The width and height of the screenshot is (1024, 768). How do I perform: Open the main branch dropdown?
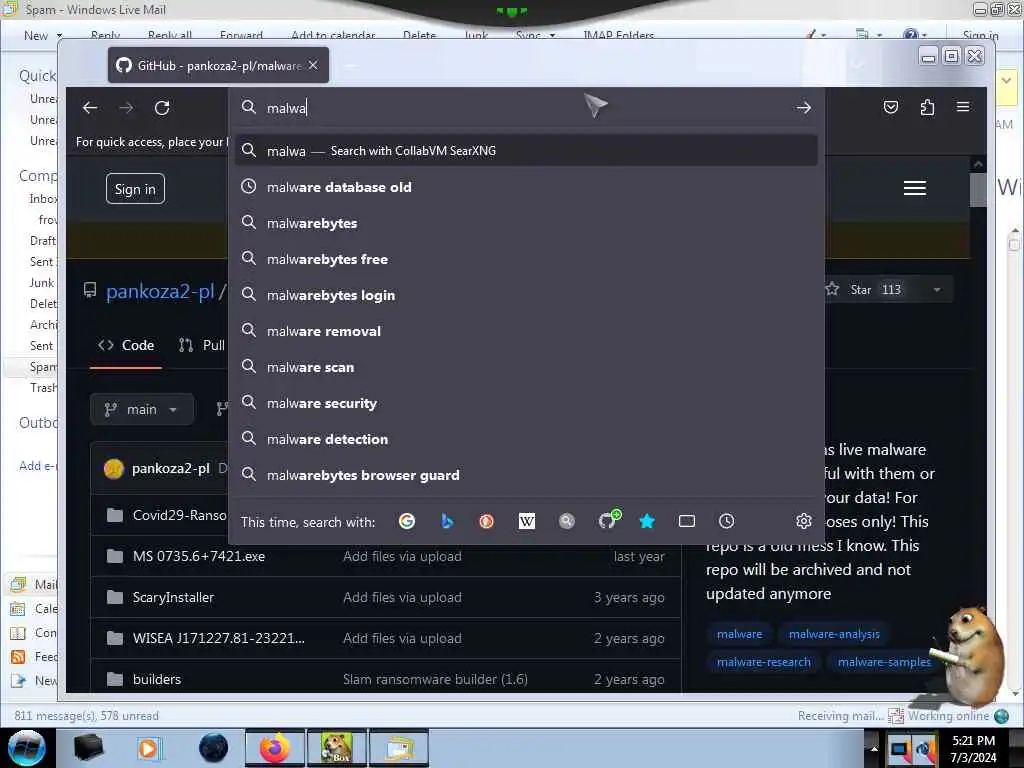click(x=141, y=409)
